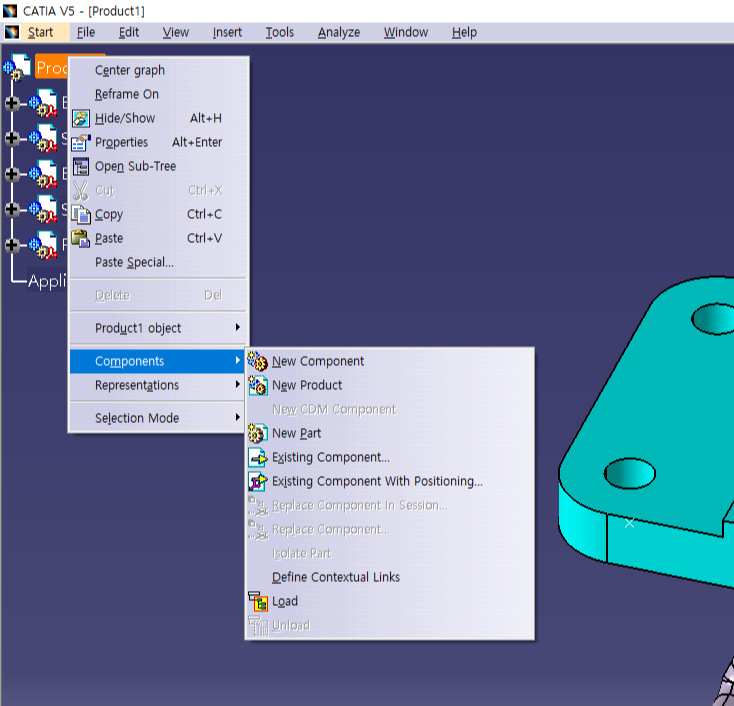The width and height of the screenshot is (734, 706).
Task: Click the third child product tree icon
Action: [43, 174]
